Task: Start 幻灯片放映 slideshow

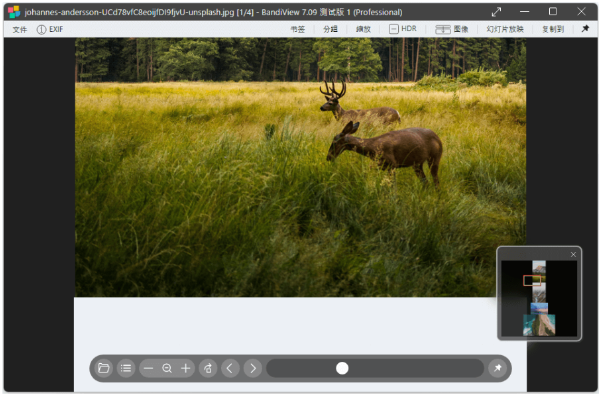Action: point(505,29)
